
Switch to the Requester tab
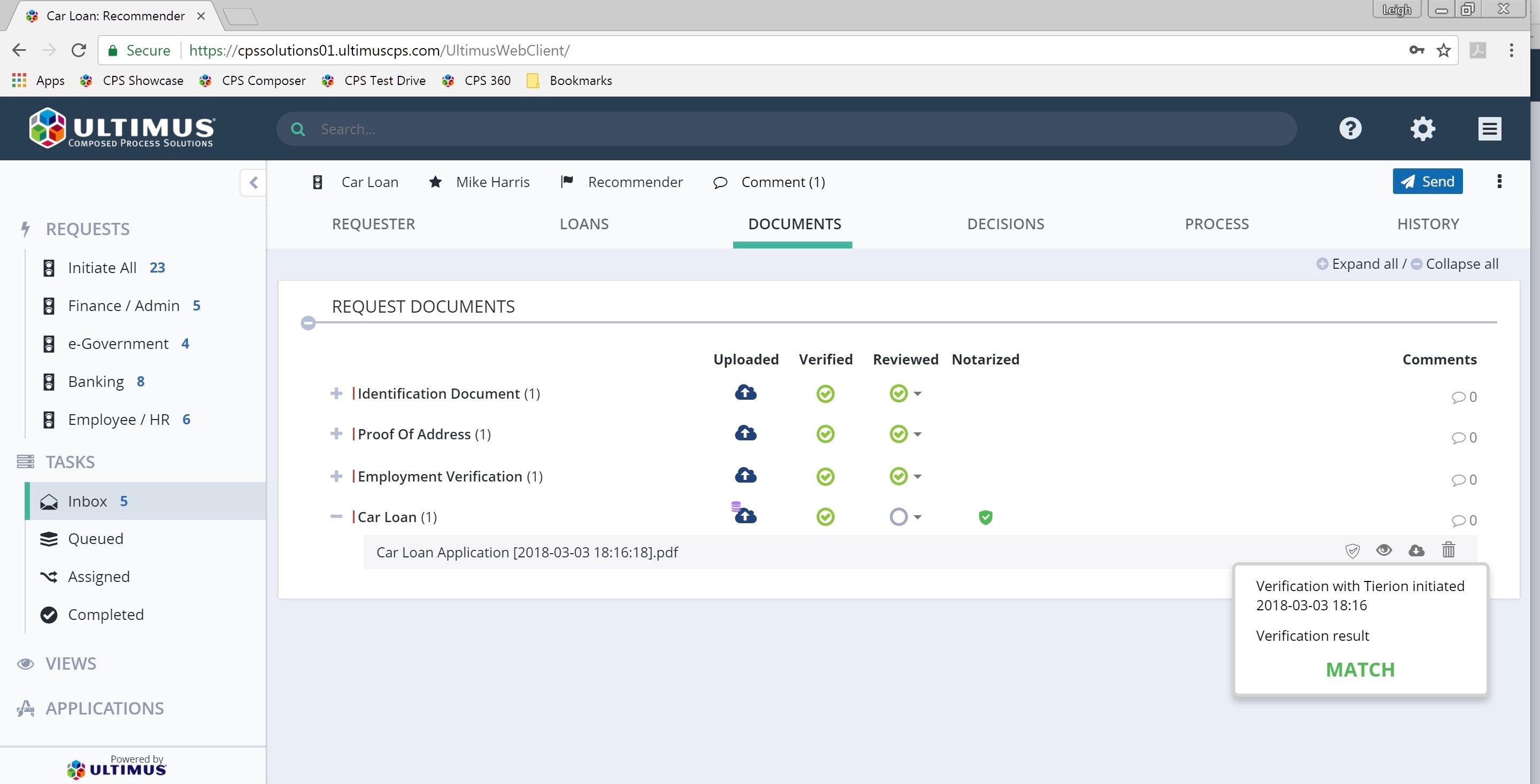(373, 224)
